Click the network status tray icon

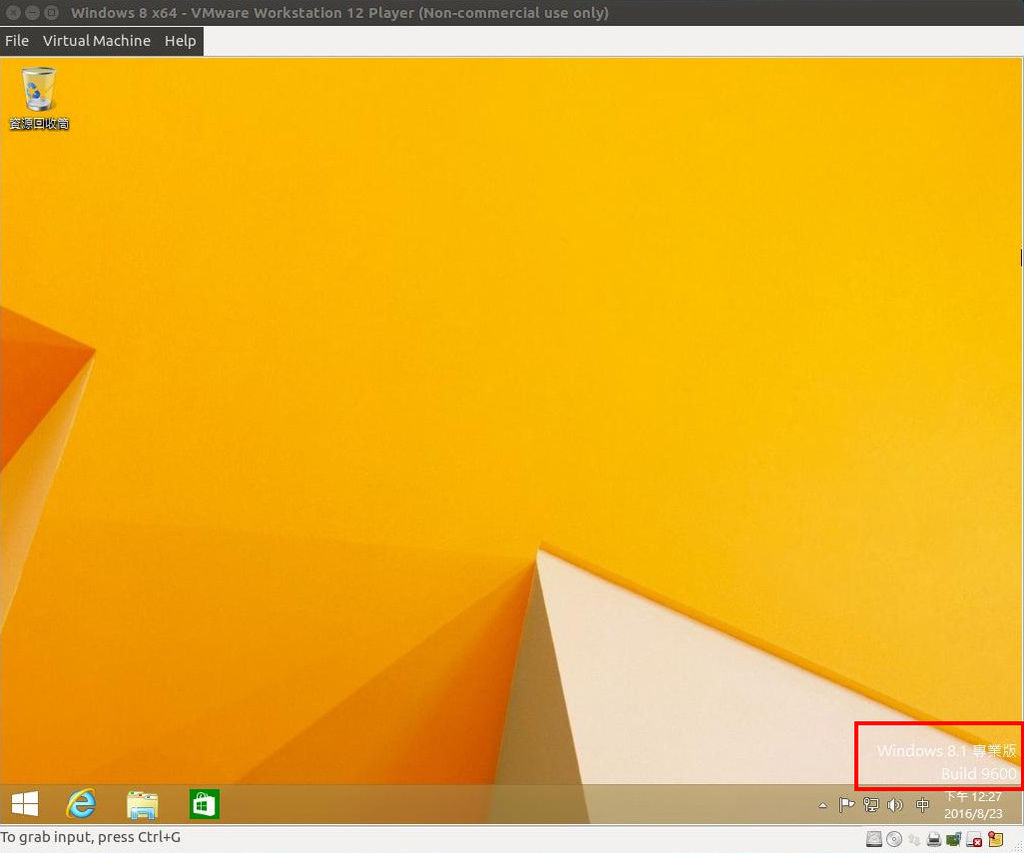point(871,805)
